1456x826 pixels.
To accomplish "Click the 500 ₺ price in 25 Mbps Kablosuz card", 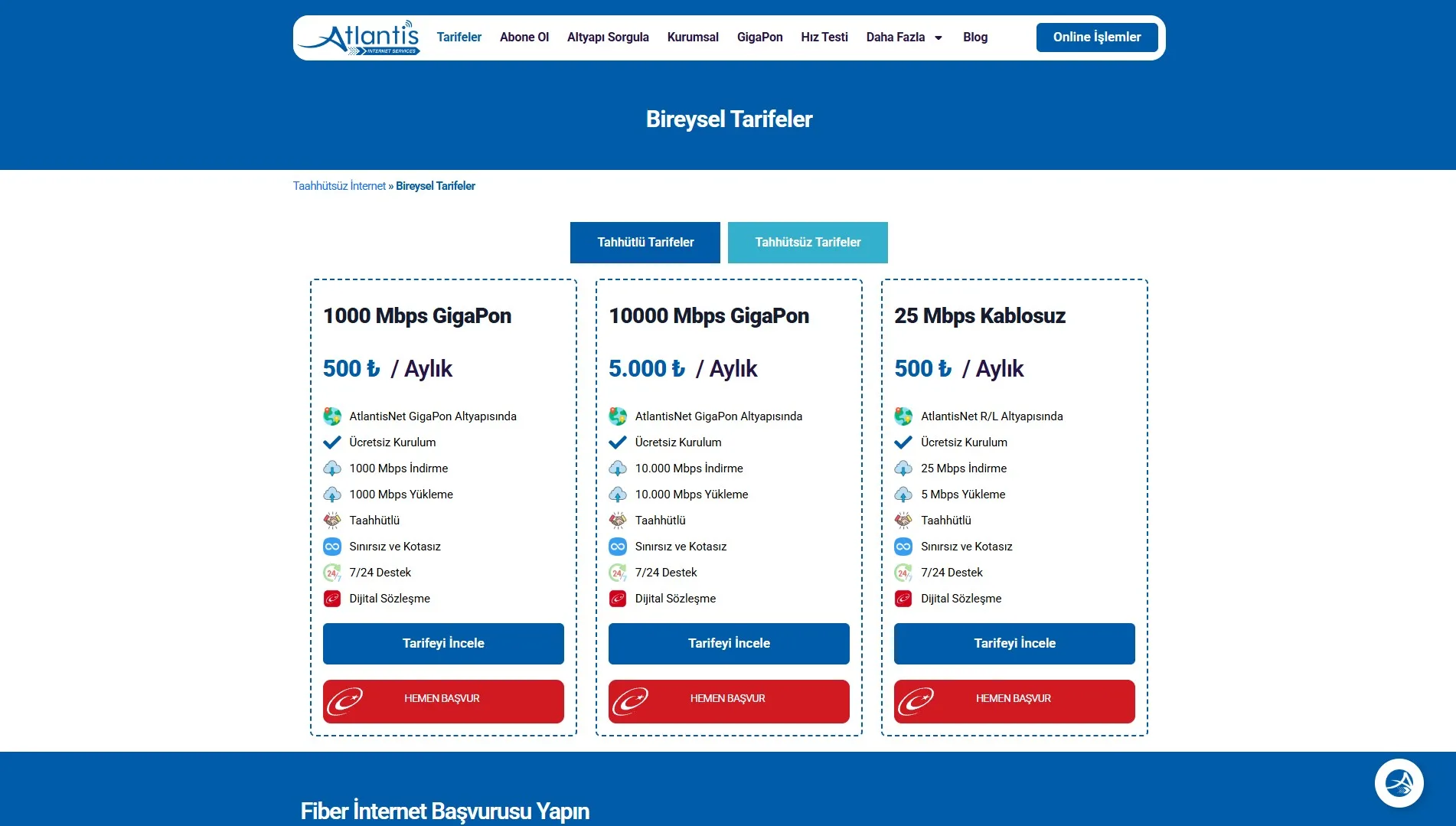I will coord(923,369).
